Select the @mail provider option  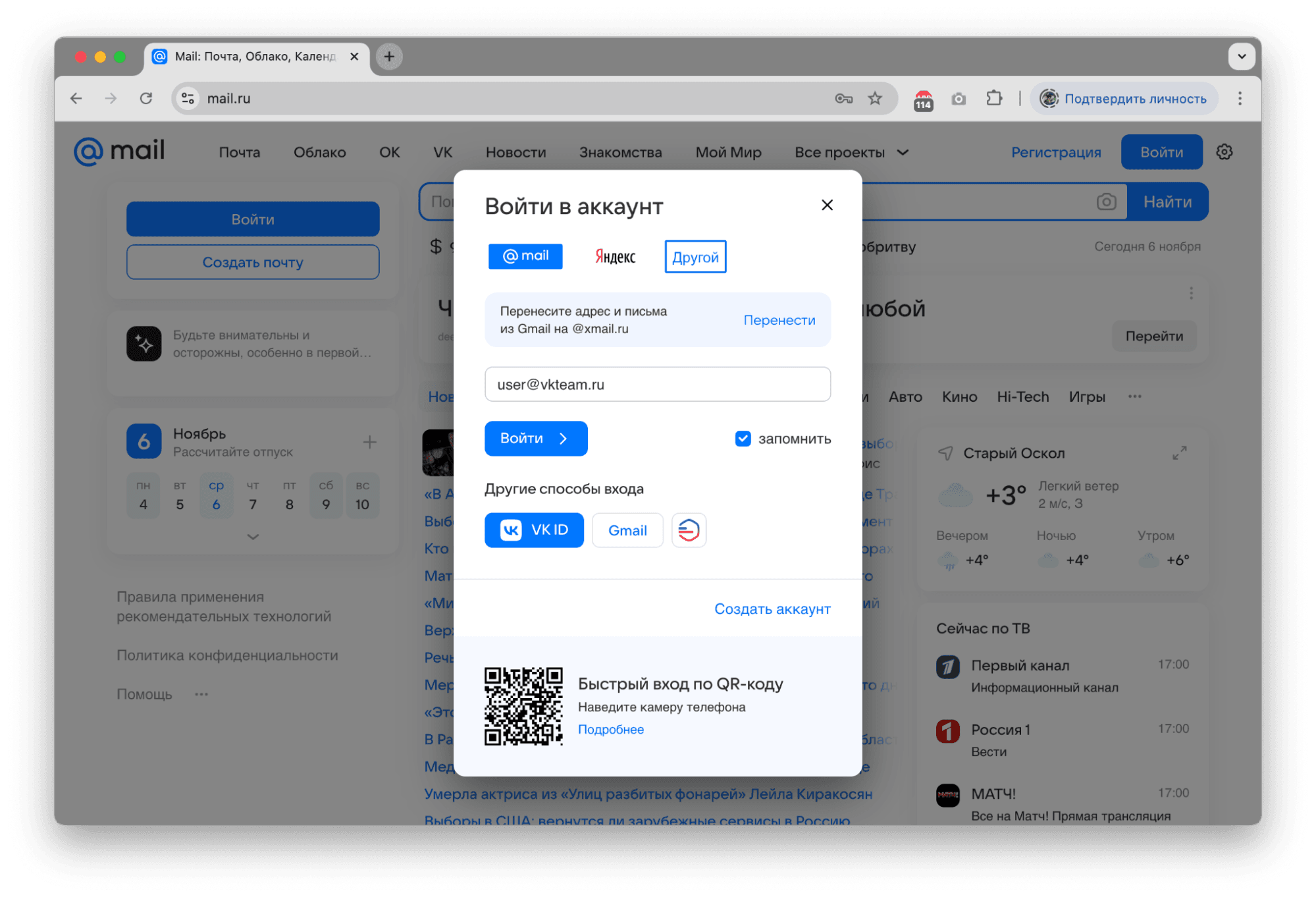(525, 256)
